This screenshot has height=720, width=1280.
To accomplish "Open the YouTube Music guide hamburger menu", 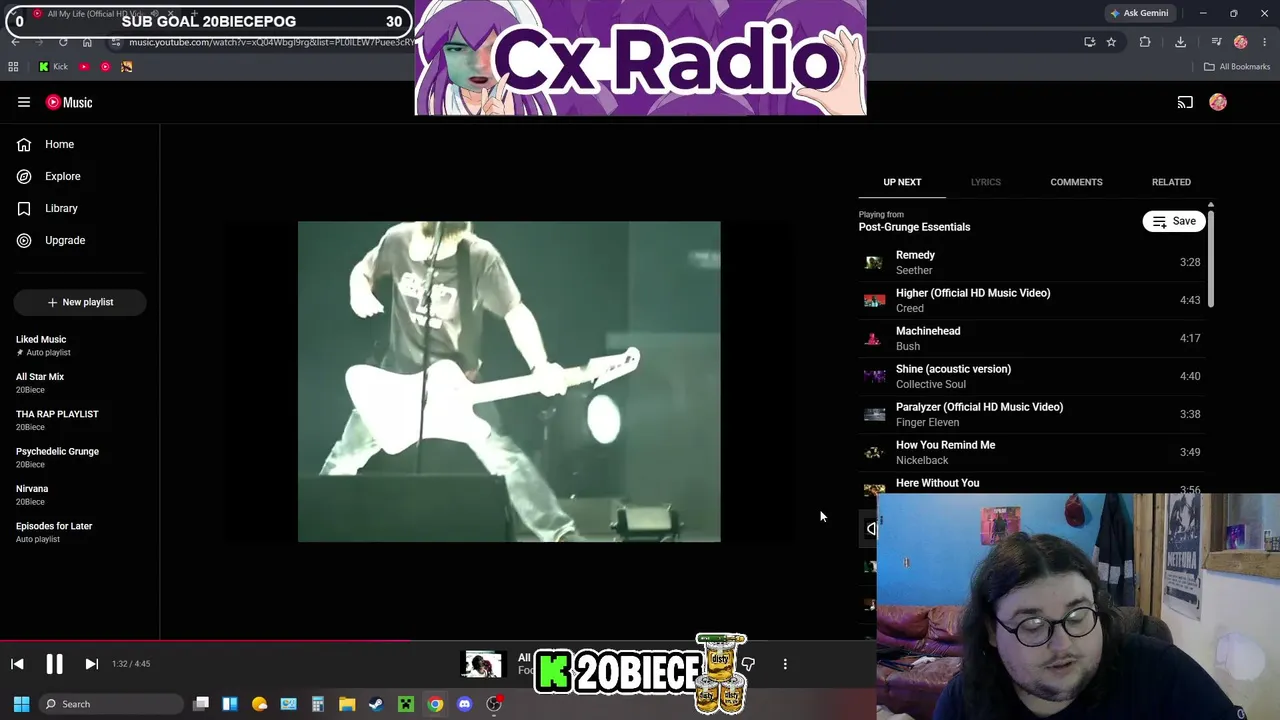I will pos(24,102).
